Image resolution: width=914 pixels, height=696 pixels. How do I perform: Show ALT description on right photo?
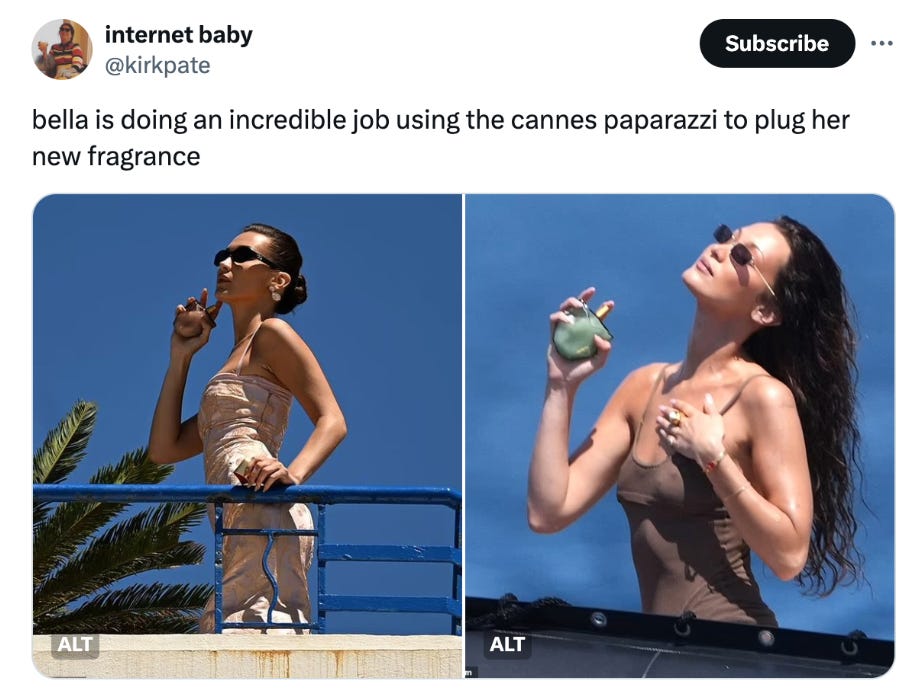(507, 645)
